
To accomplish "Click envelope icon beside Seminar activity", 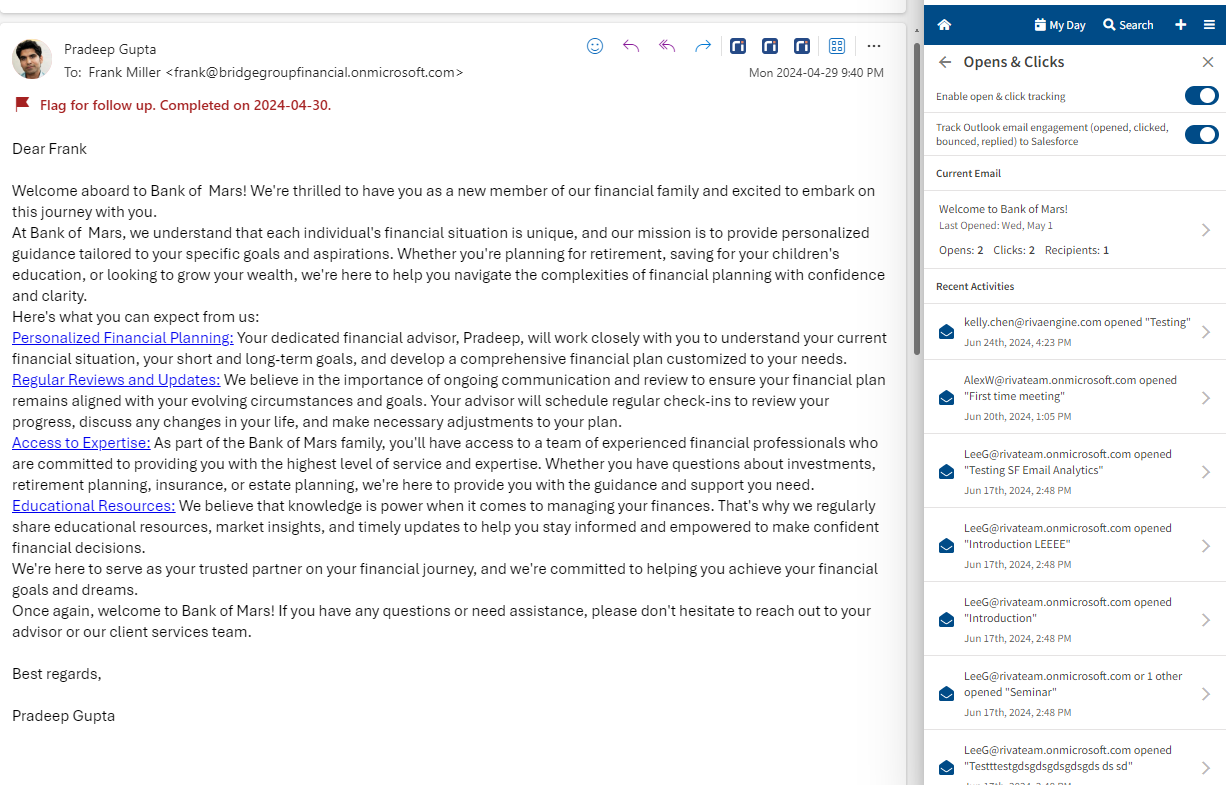I will pos(946,693).
